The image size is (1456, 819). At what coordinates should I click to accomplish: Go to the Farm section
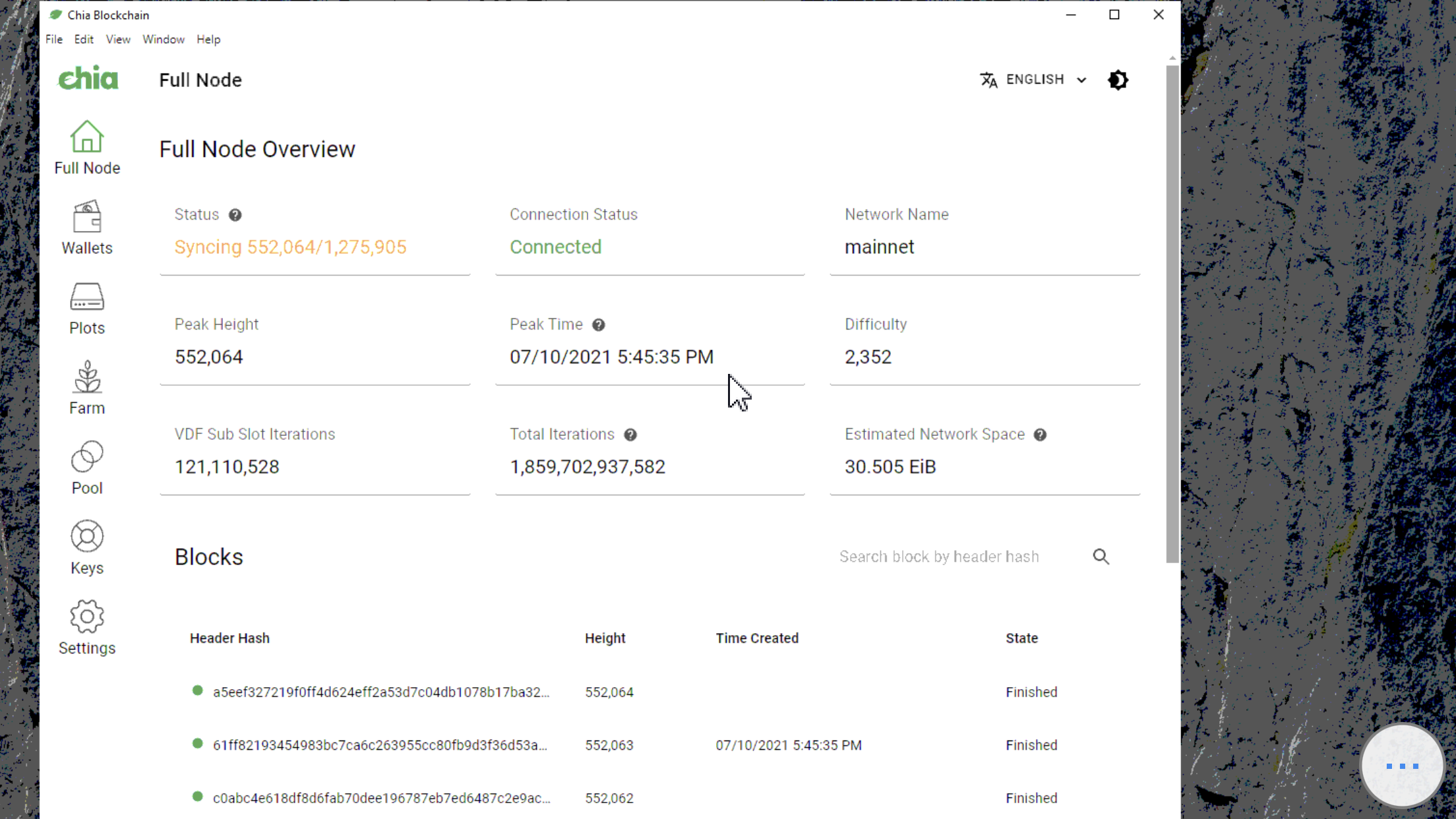click(87, 388)
